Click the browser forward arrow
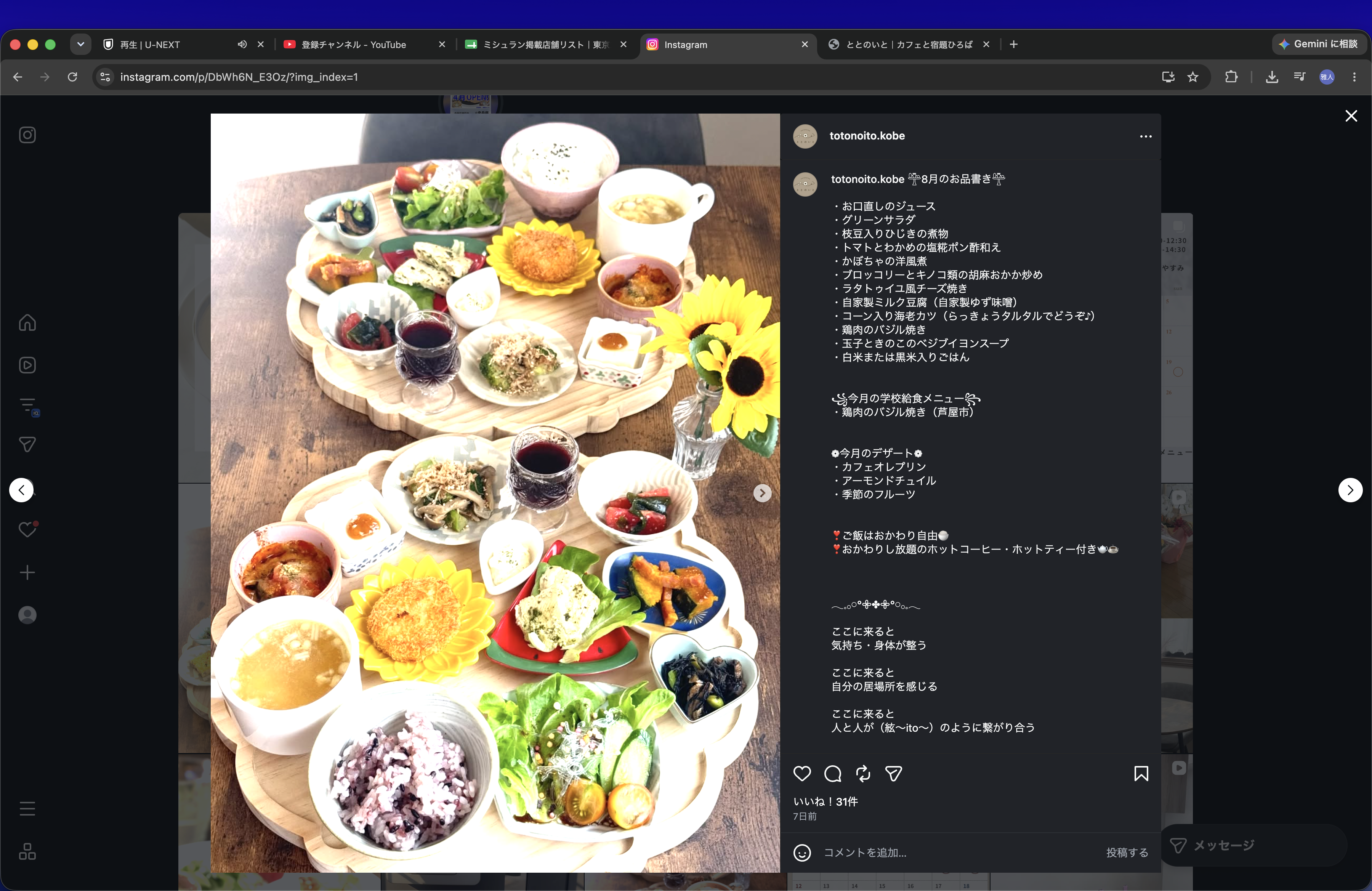 coord(45,77)
